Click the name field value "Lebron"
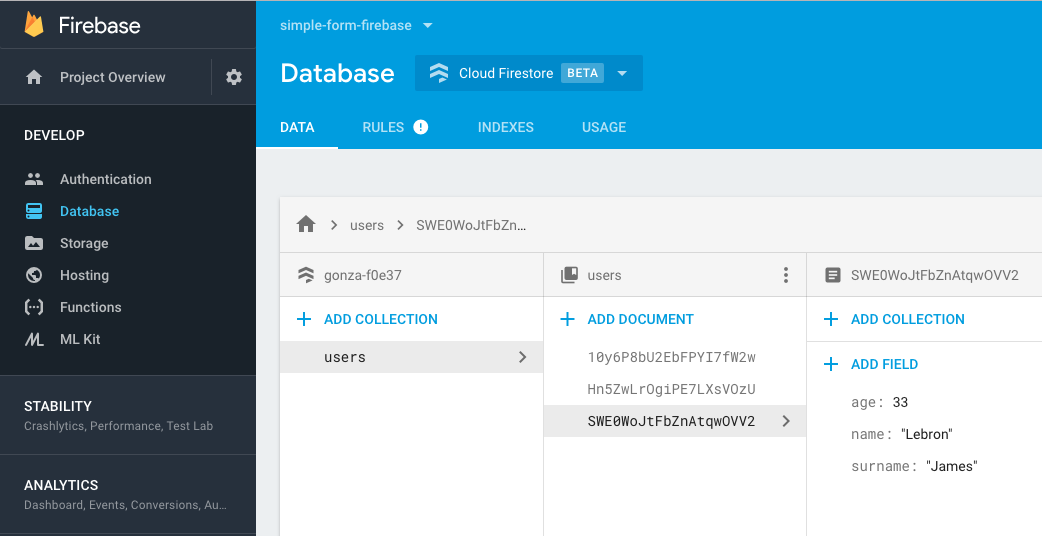 tap(926, 434)
